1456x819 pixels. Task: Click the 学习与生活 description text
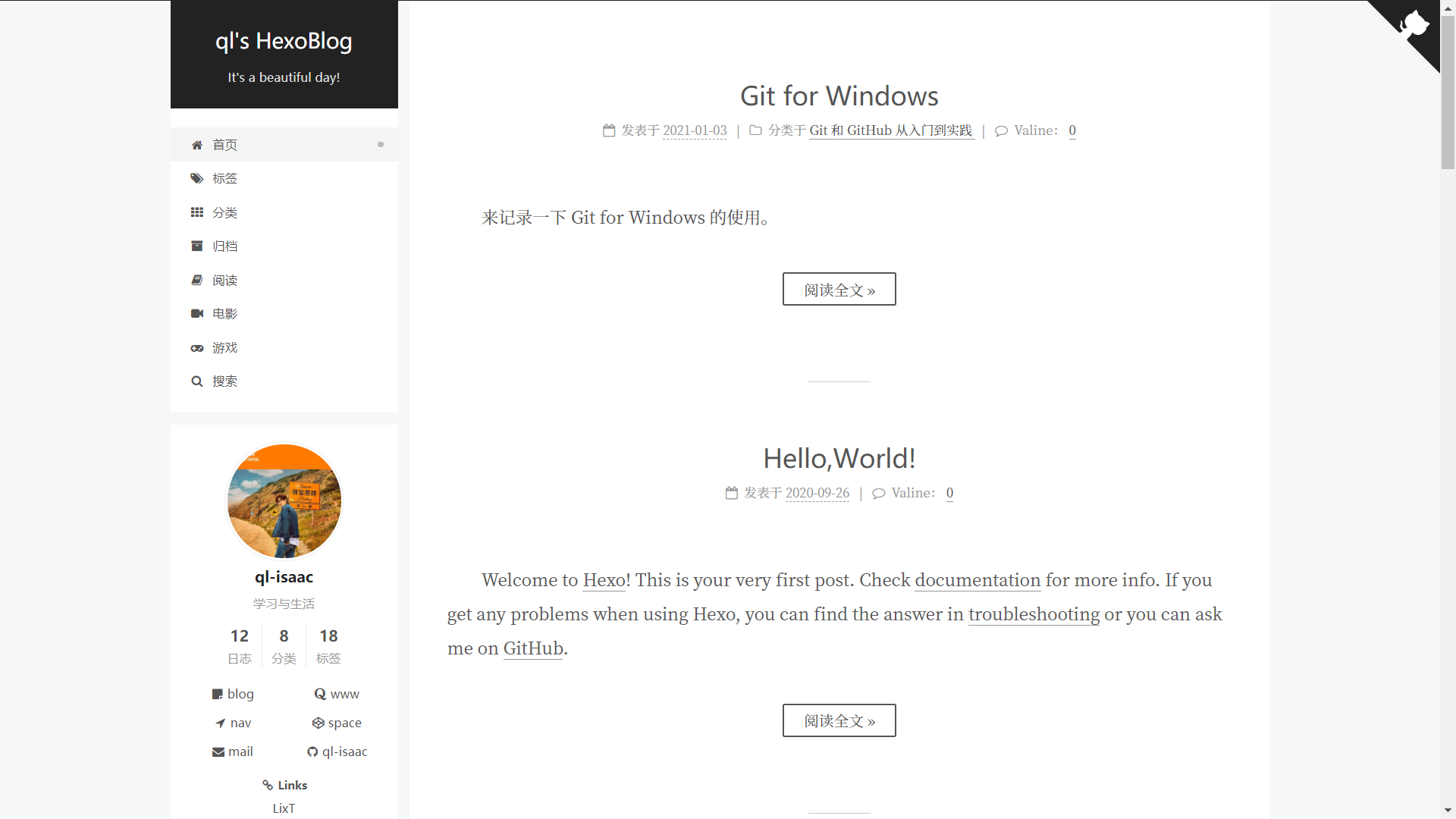click(x=284, y=604)
